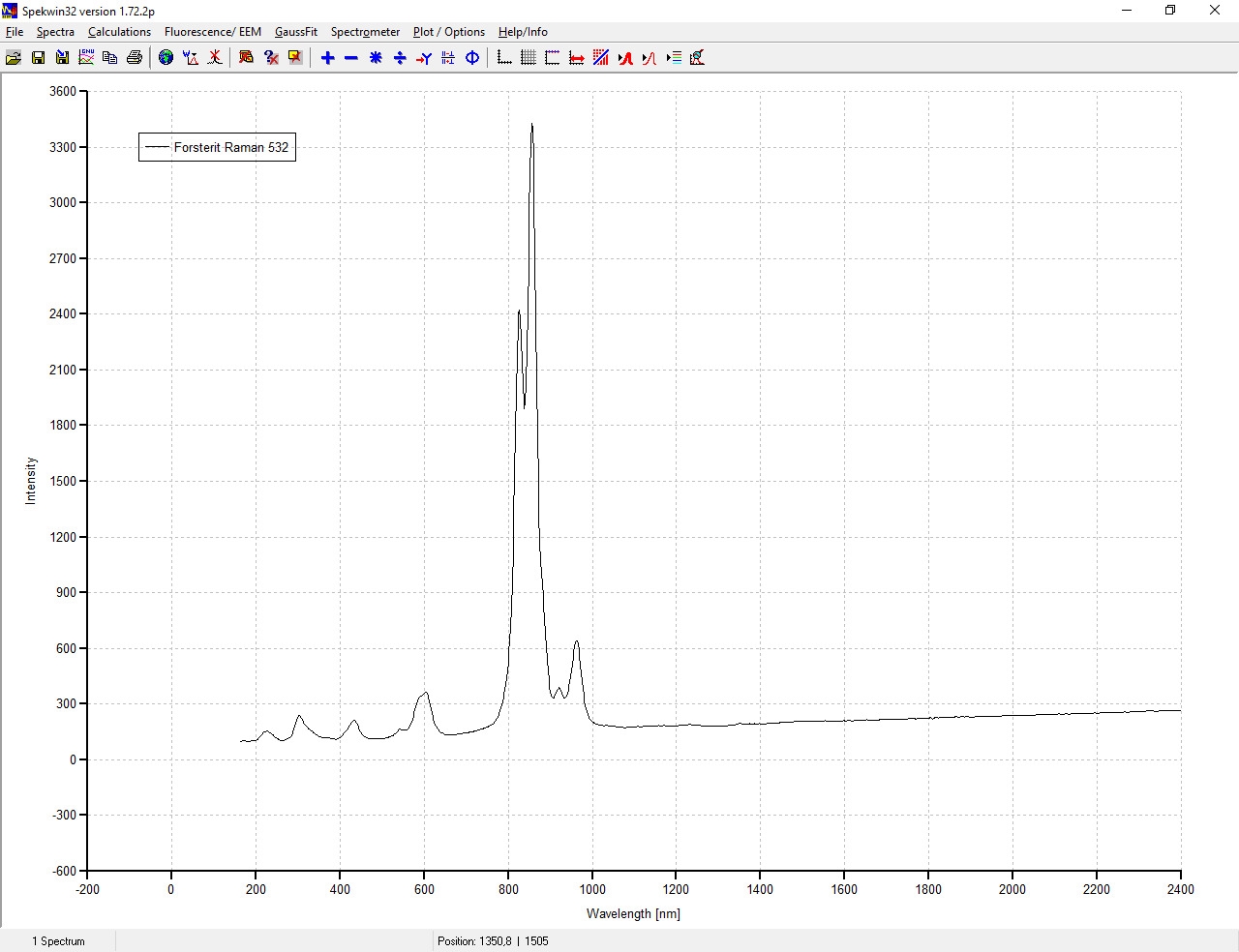
Task: Click the blue globe icon
Action: tap(166, 58)
